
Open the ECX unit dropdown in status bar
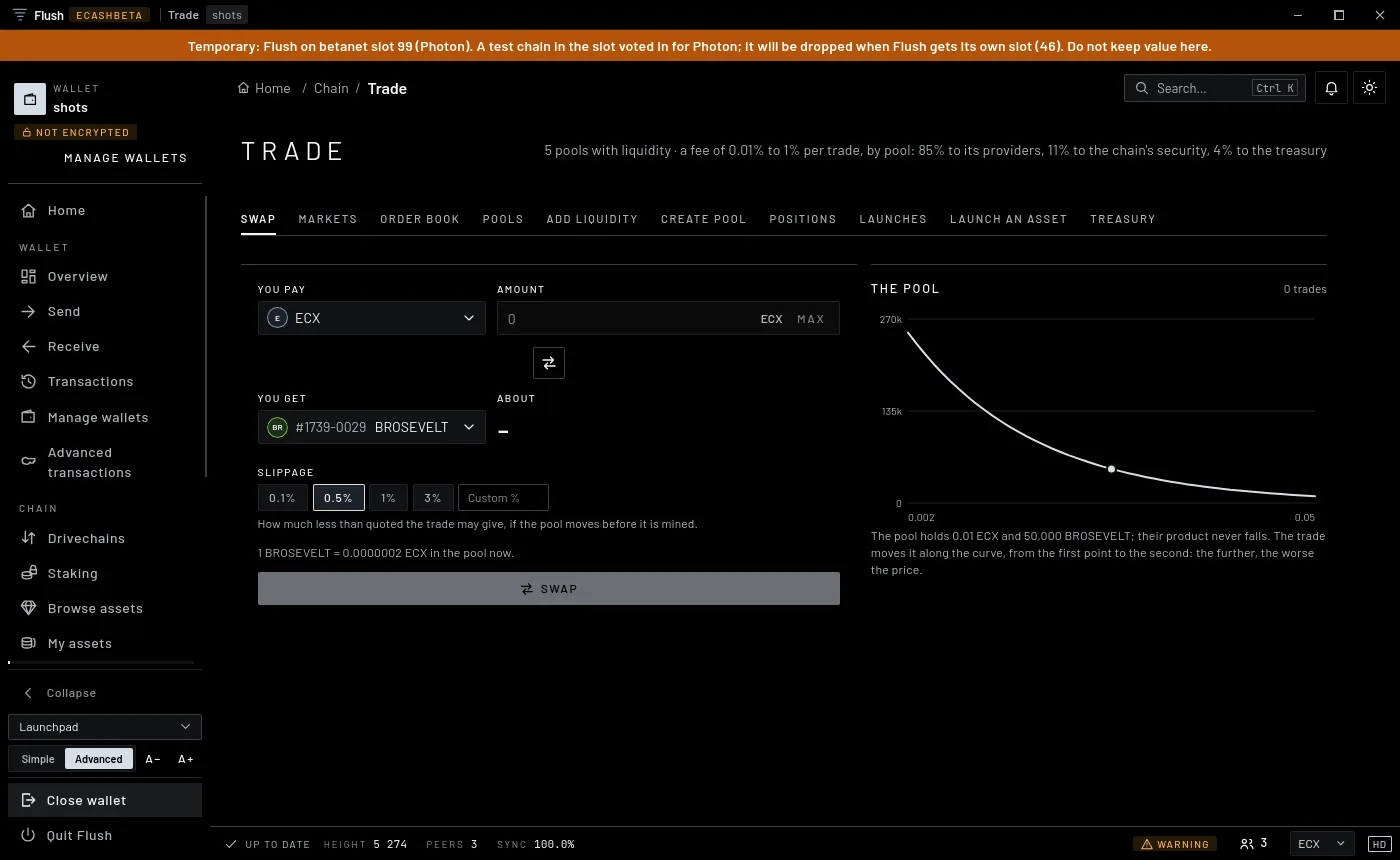coord(1322,844)
